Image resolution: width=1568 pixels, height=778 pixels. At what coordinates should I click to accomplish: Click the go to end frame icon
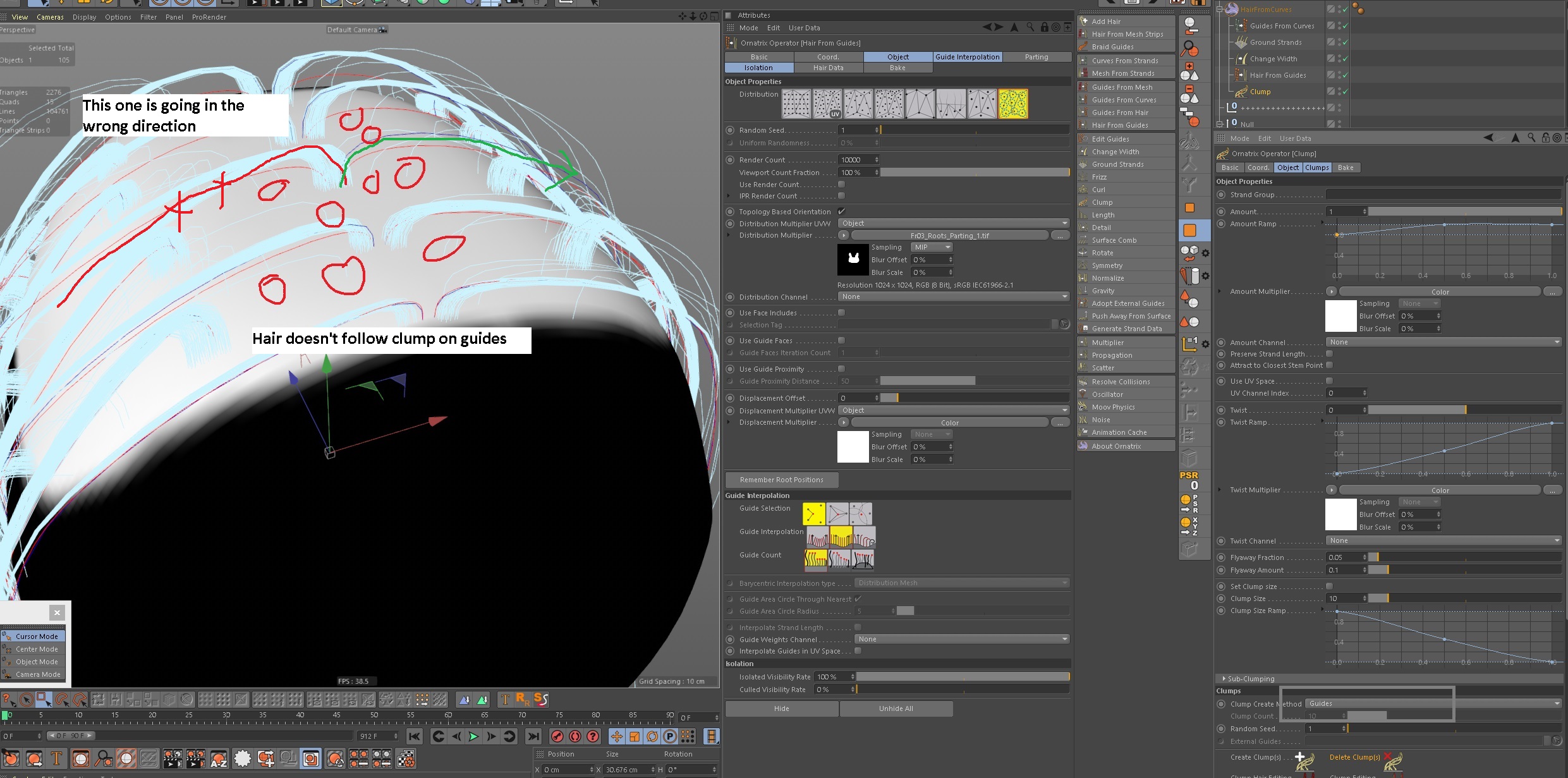(x=533, y=736)
